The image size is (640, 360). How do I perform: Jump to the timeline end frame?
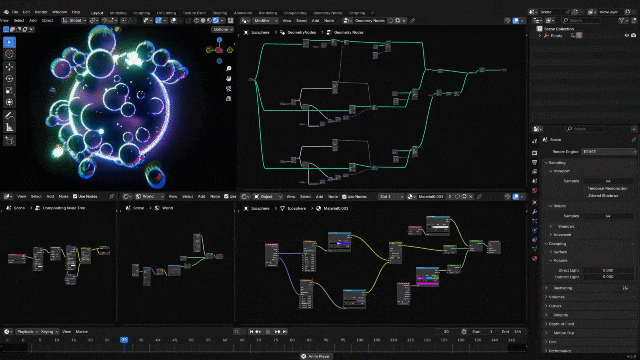(285, 332)
